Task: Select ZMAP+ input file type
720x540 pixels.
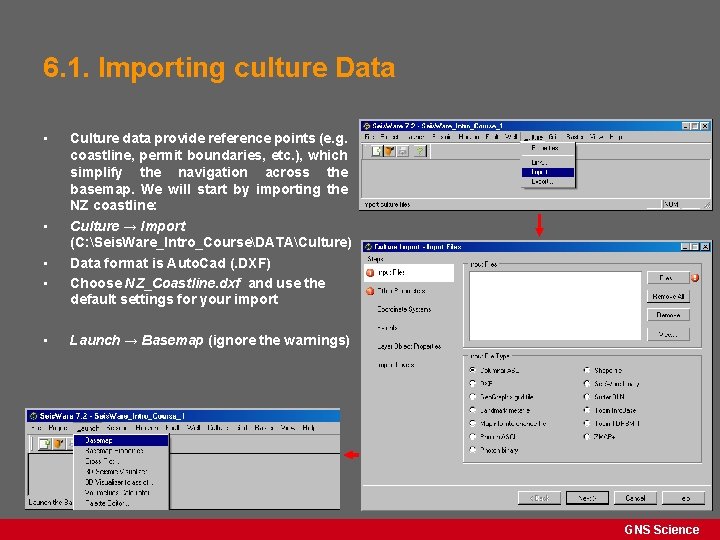Action: click(586, 437)
